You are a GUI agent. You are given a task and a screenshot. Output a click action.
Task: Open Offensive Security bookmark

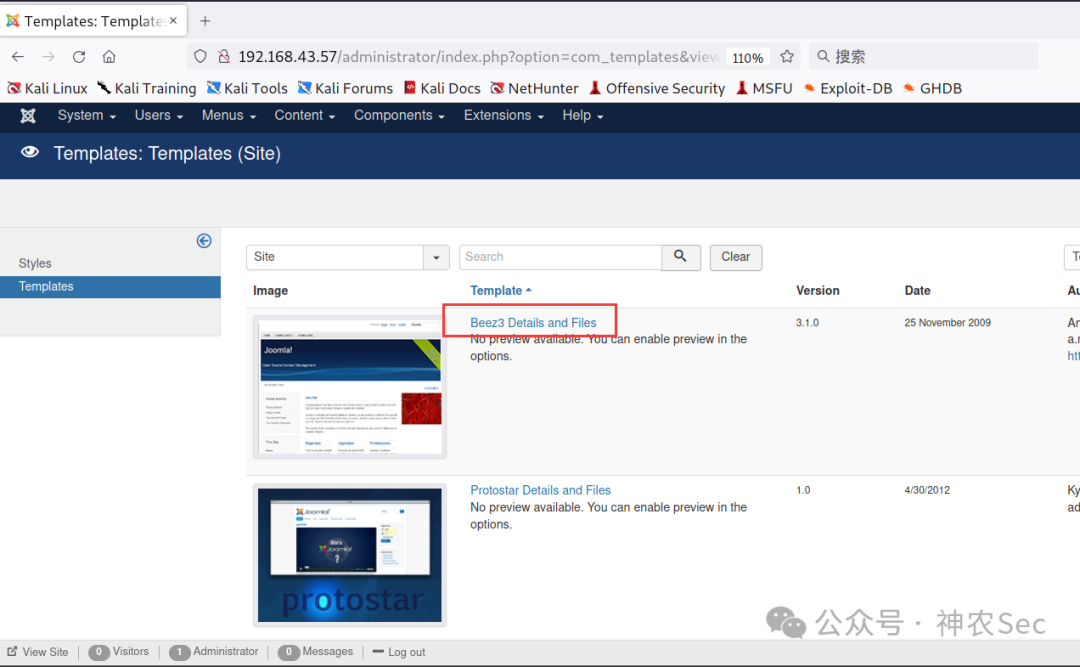coord(657,88)
